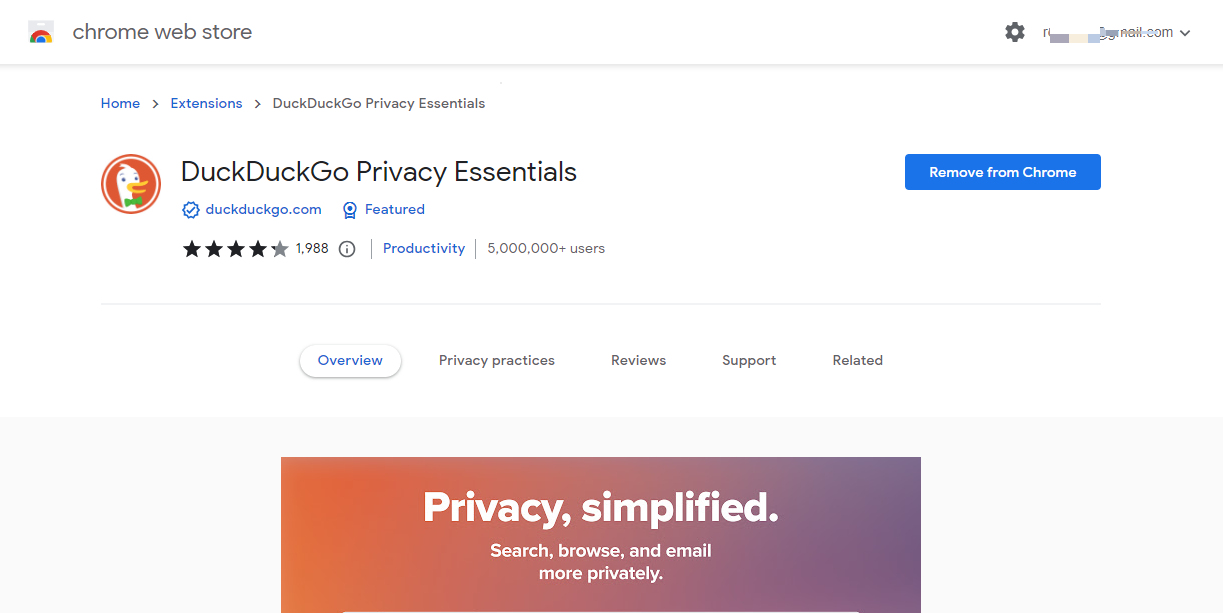The height and width of the screenshot is (613, 1223).
Task: Select the Support tab
Action: (x=749, y=360)
